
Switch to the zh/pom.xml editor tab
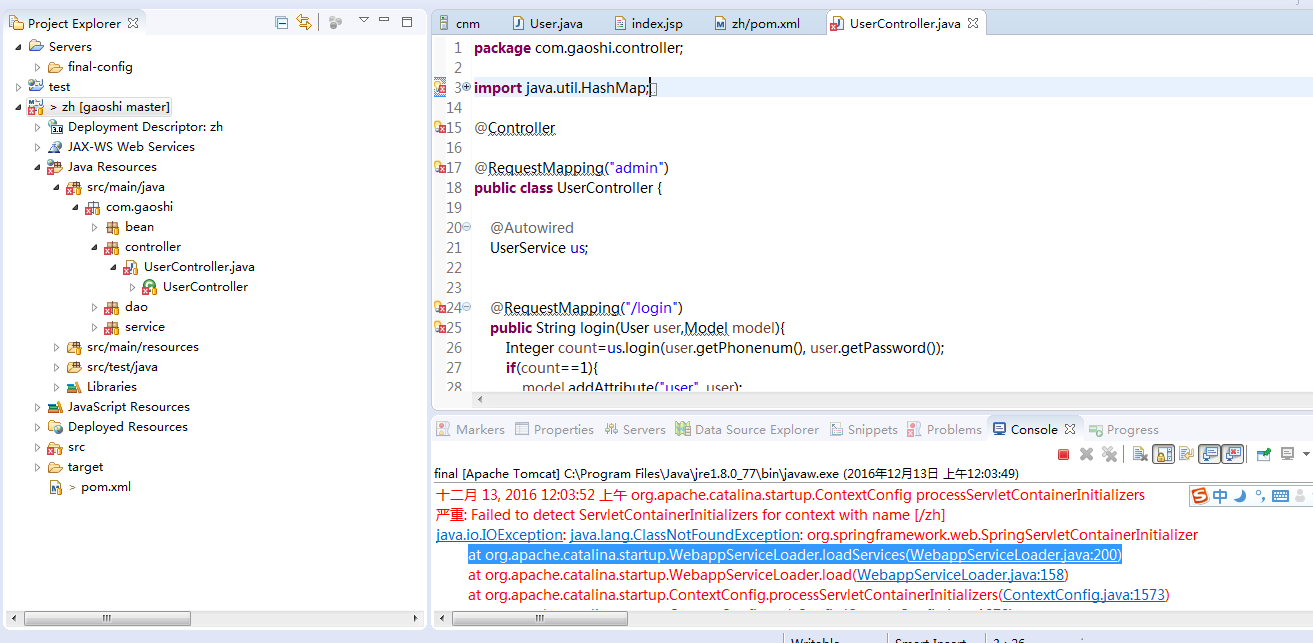pyautogui.click(x=757, y=23)
